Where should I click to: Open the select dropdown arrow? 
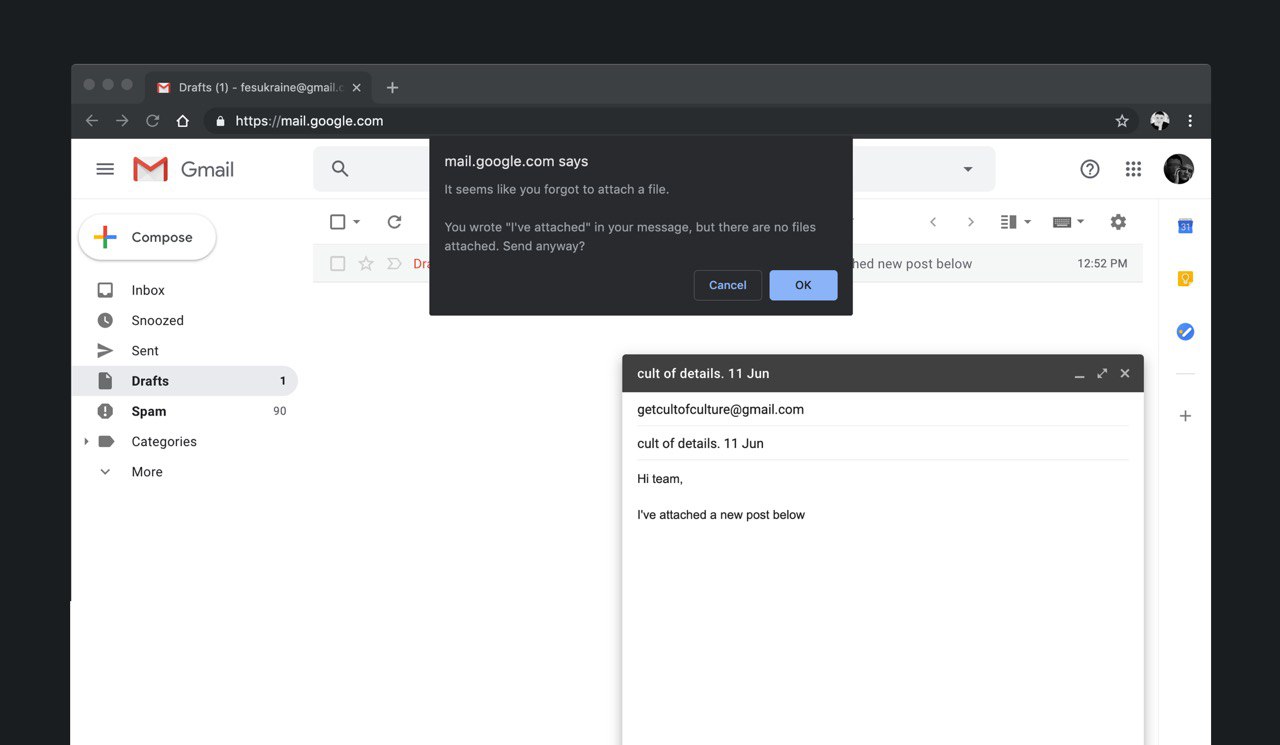pyautogui.click(x=356, y=222)
